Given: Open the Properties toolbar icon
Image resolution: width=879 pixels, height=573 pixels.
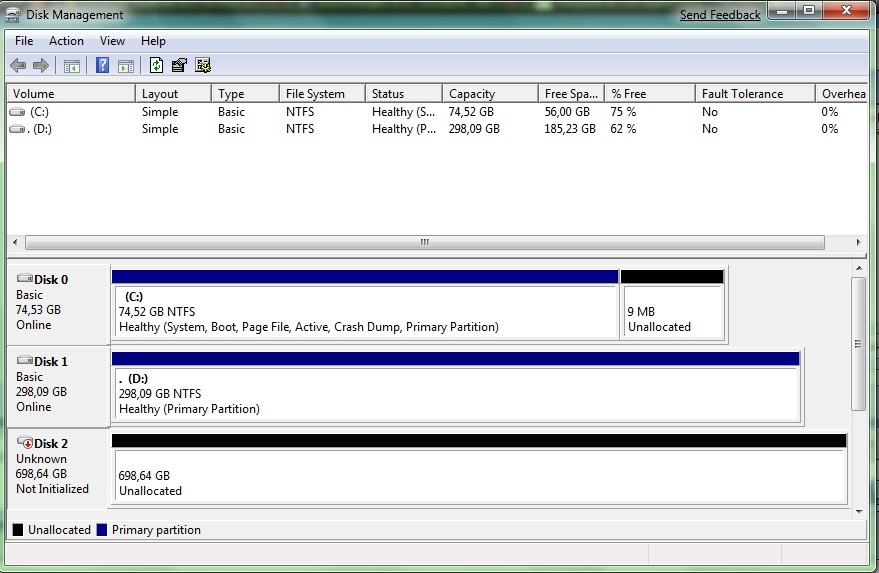Looking at the screenshot, I should tap(179, 65).
